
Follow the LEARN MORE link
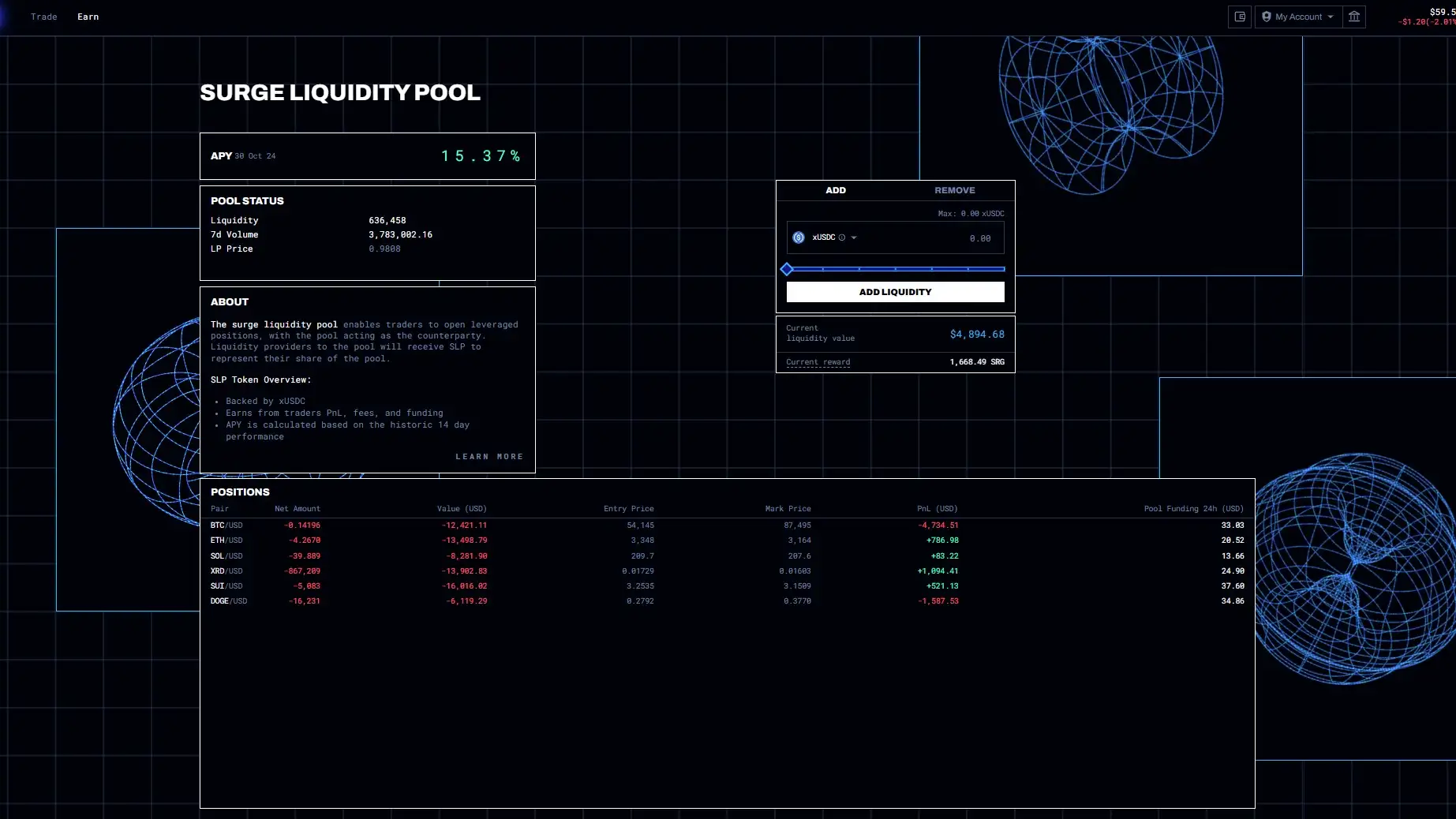click(489, 457)
